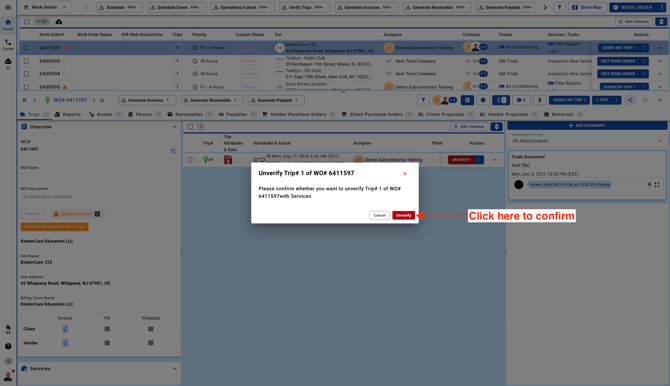Close the Unverify Trip dialog with X
The height and width of the screenshot is (386, 670).
(405, 174)
